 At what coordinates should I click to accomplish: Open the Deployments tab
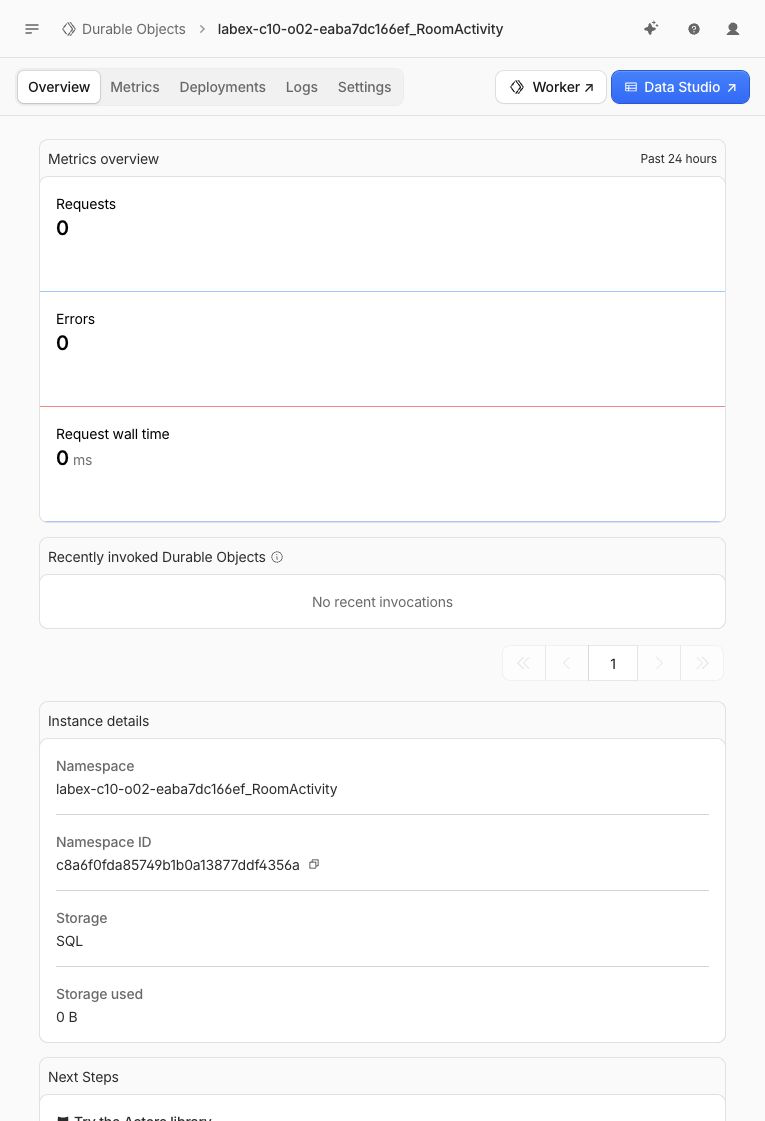click(222, 87)
